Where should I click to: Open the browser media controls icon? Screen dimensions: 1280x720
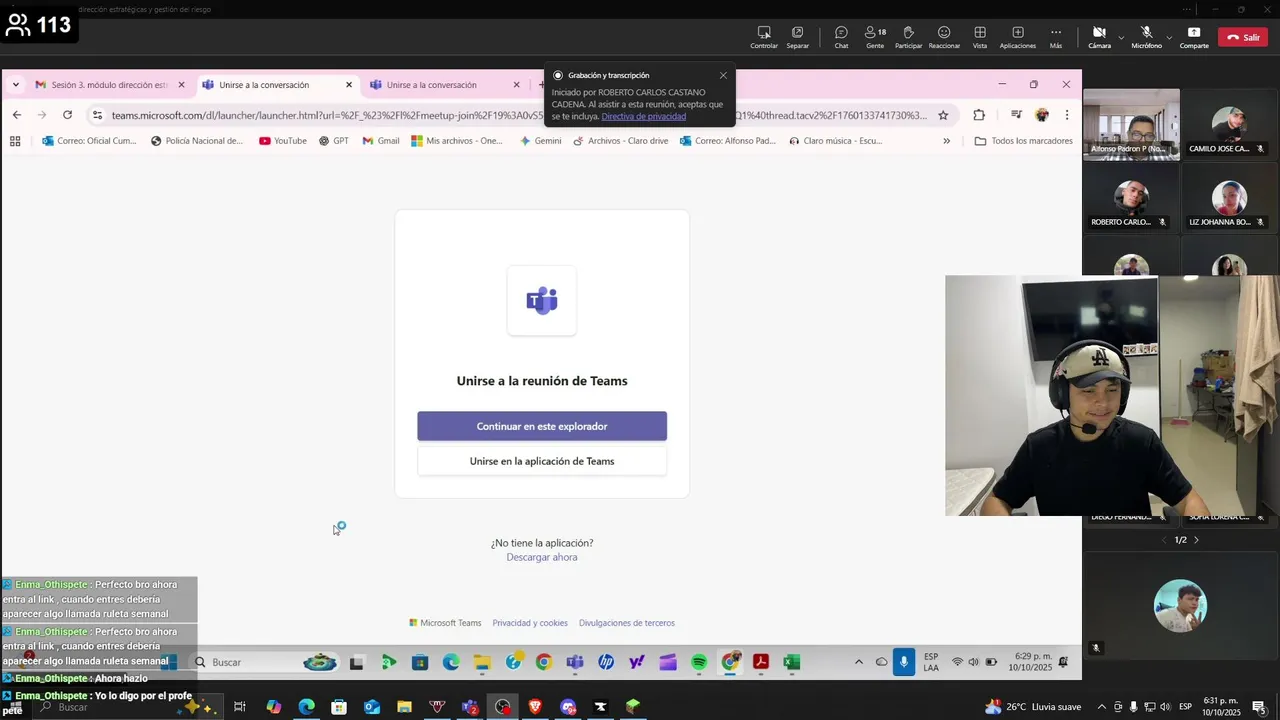(x=1016, y=115)
